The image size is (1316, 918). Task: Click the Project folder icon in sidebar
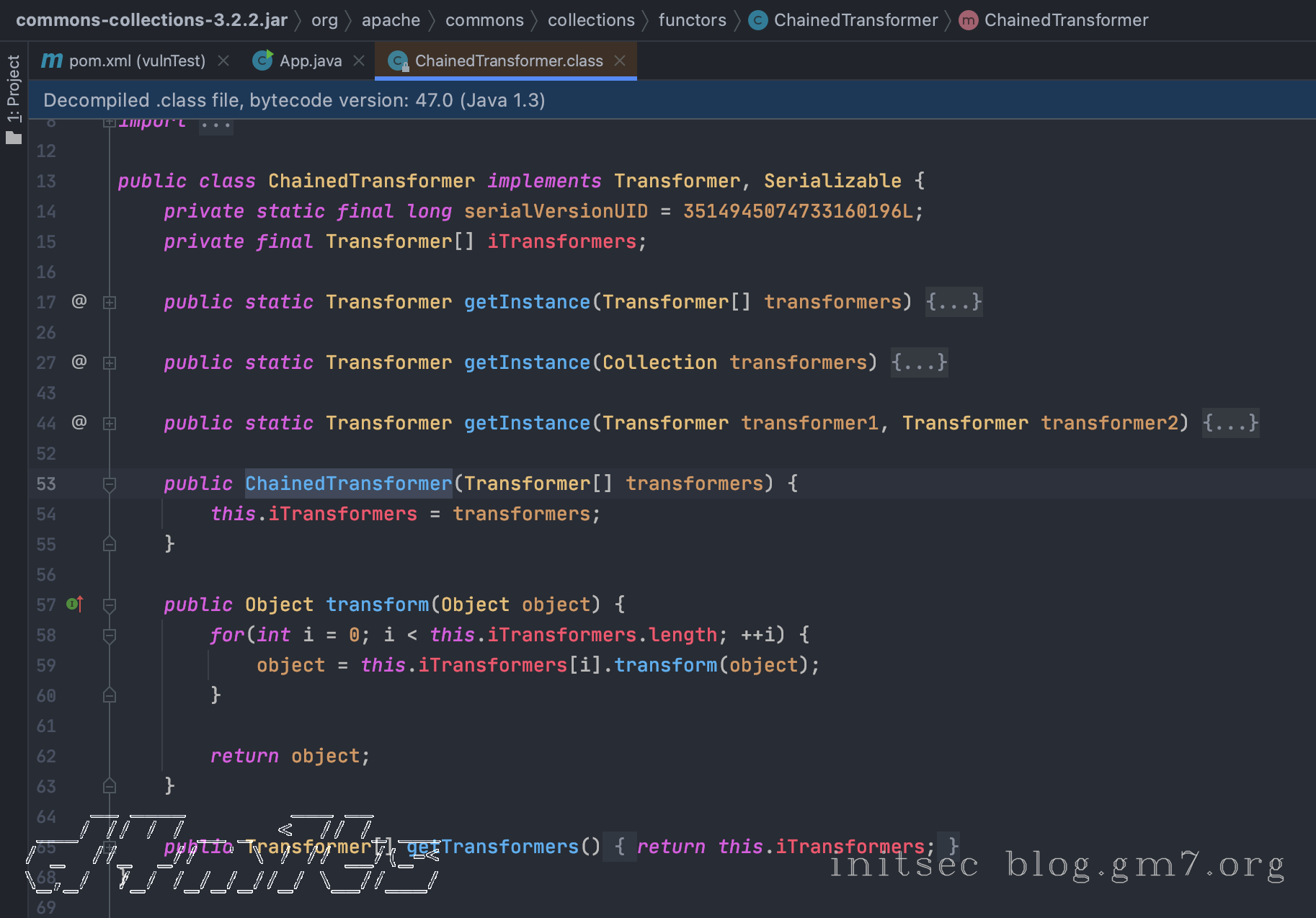point(14,138)
